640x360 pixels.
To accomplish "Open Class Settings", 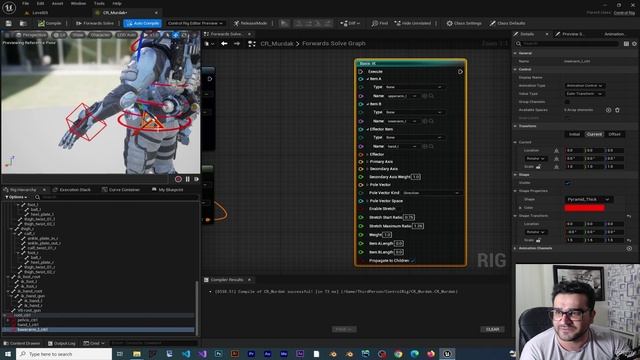I will 464,23.
